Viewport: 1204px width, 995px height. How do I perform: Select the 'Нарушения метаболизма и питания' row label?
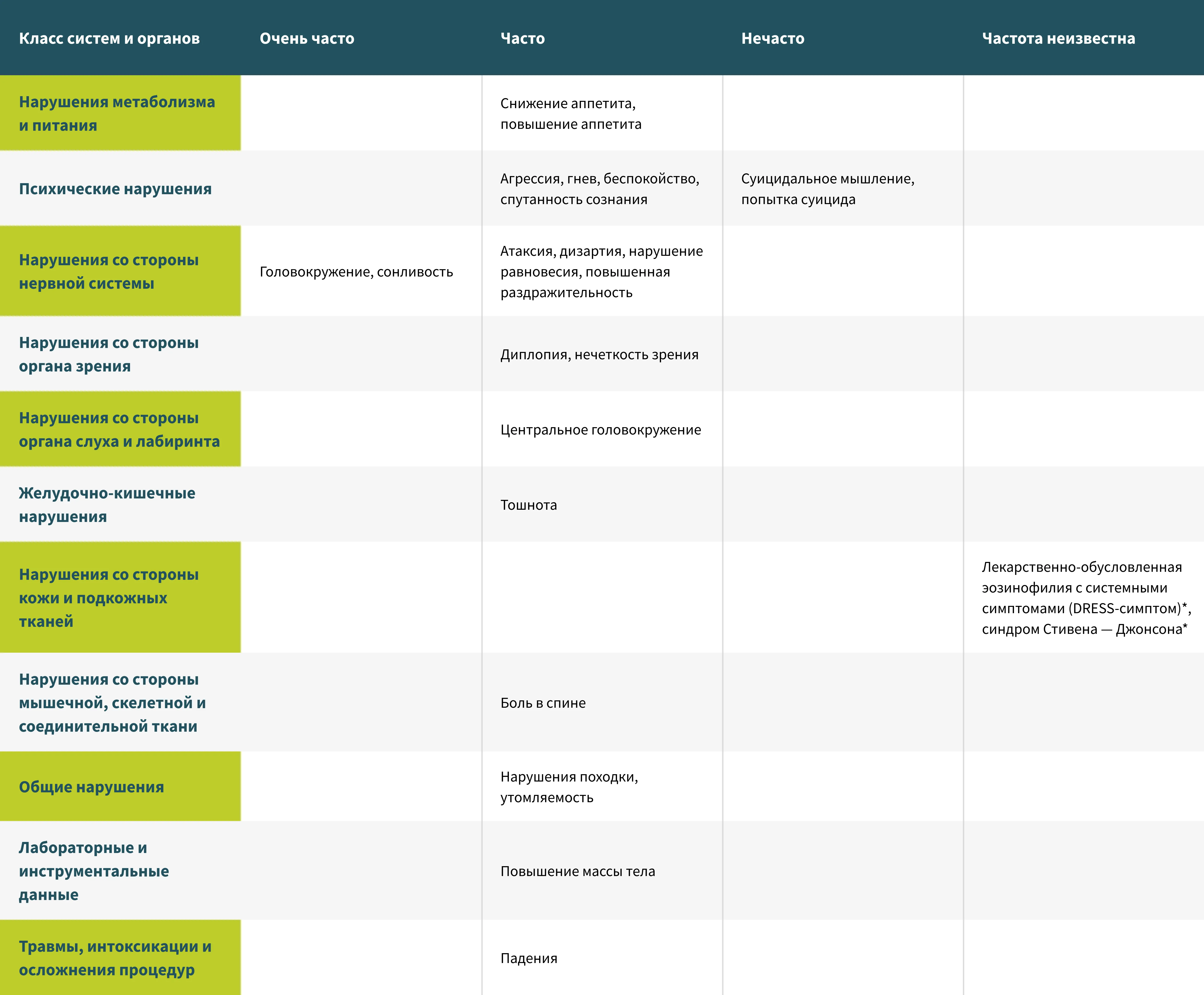[116, 114]
